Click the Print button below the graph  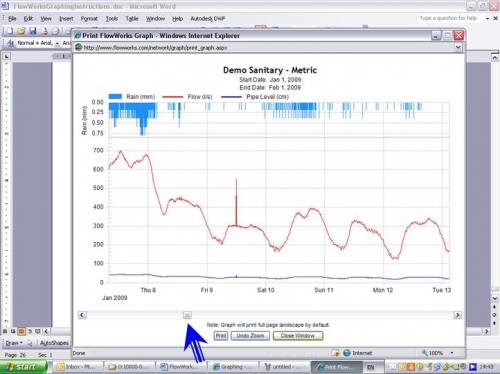[x=221, y=336]
